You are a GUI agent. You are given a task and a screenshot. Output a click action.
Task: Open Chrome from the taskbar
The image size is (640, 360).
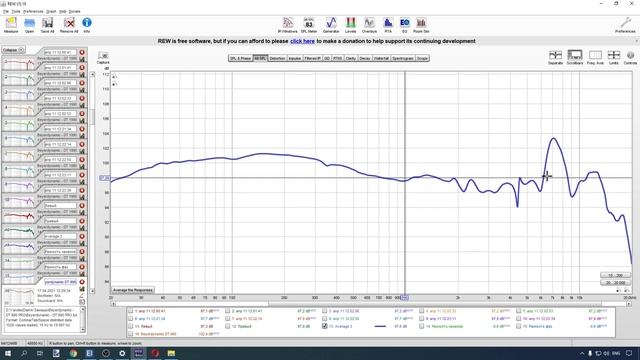pyautogui.click(x=73, y=353)
